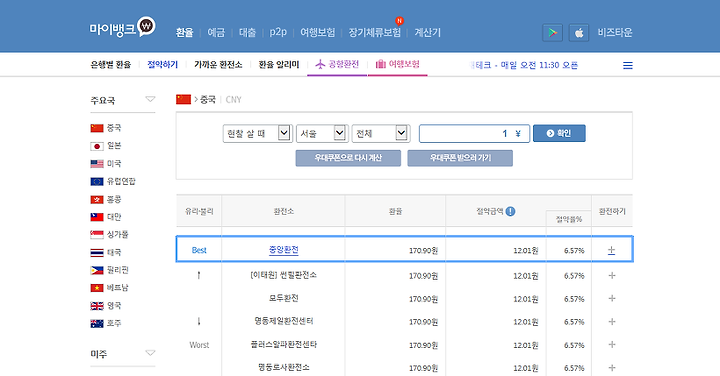Open the 환율 top menu
The width and height of the screenshot is (720, 376).
[185, 33]
